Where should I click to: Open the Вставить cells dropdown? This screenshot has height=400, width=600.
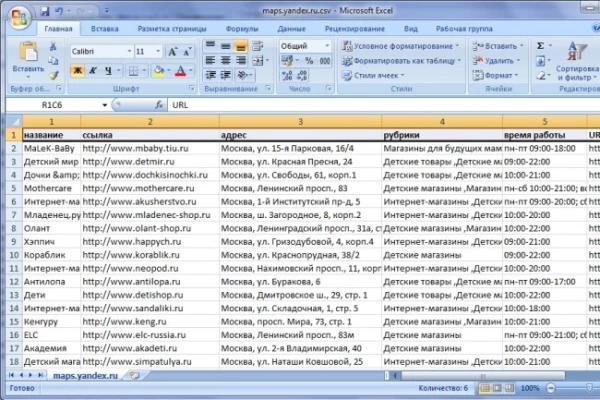498,46
